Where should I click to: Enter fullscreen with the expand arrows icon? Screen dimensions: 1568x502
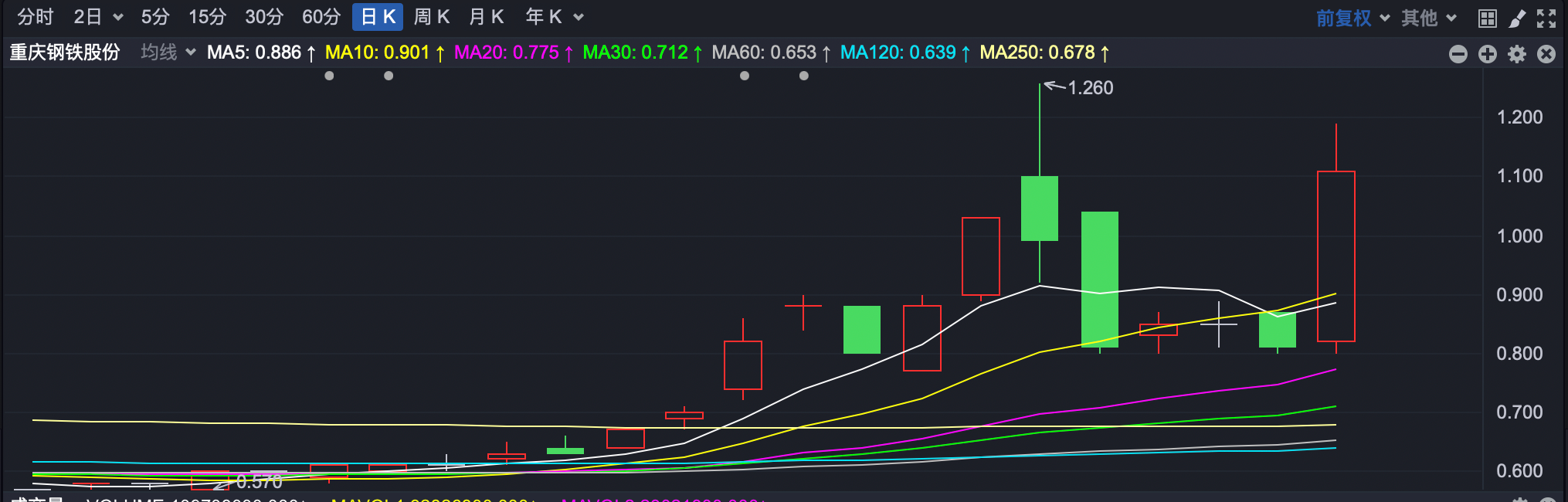(1546, 19)
